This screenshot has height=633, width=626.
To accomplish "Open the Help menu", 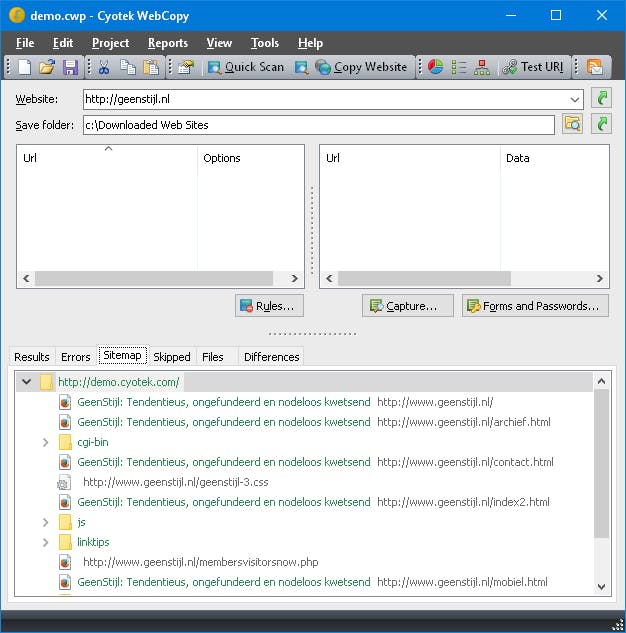I will tap(310, 43).
